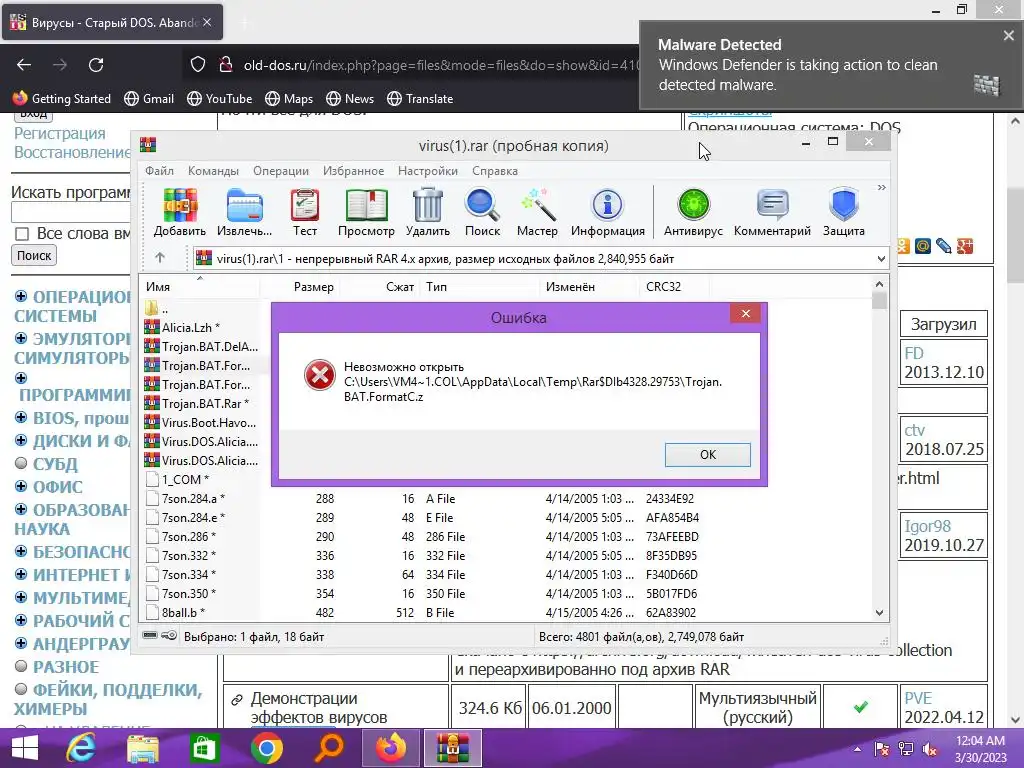This screenshot has width=1024, height=768.
Task: Open the Команды menu
Action: click(213, 170)
